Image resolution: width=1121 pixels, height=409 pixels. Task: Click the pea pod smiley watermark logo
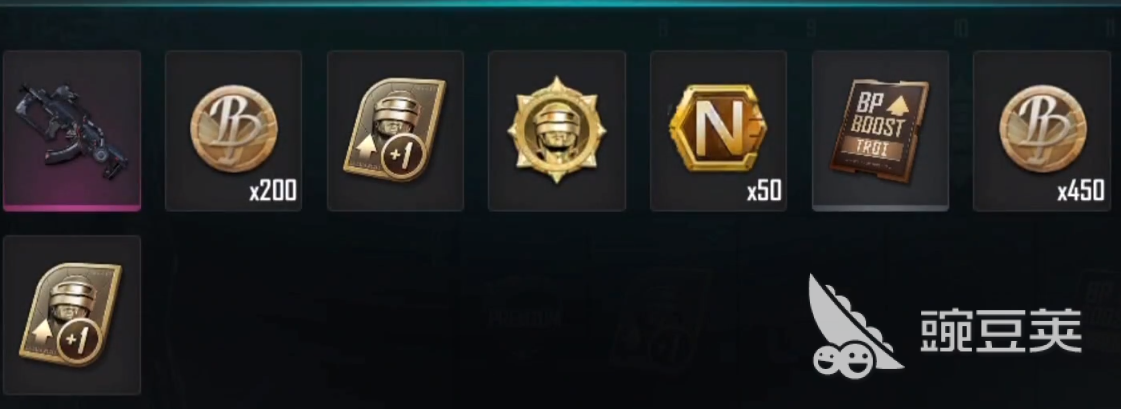(x=851, y=325)
